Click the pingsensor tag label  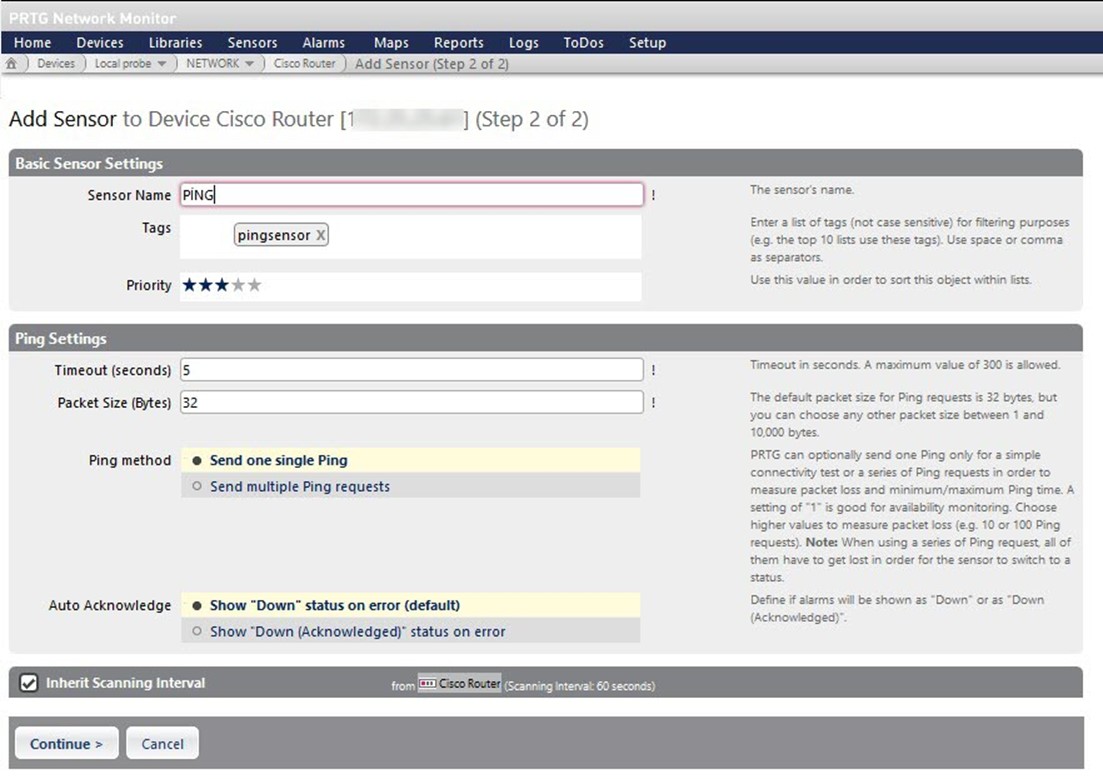click(274, 235)
